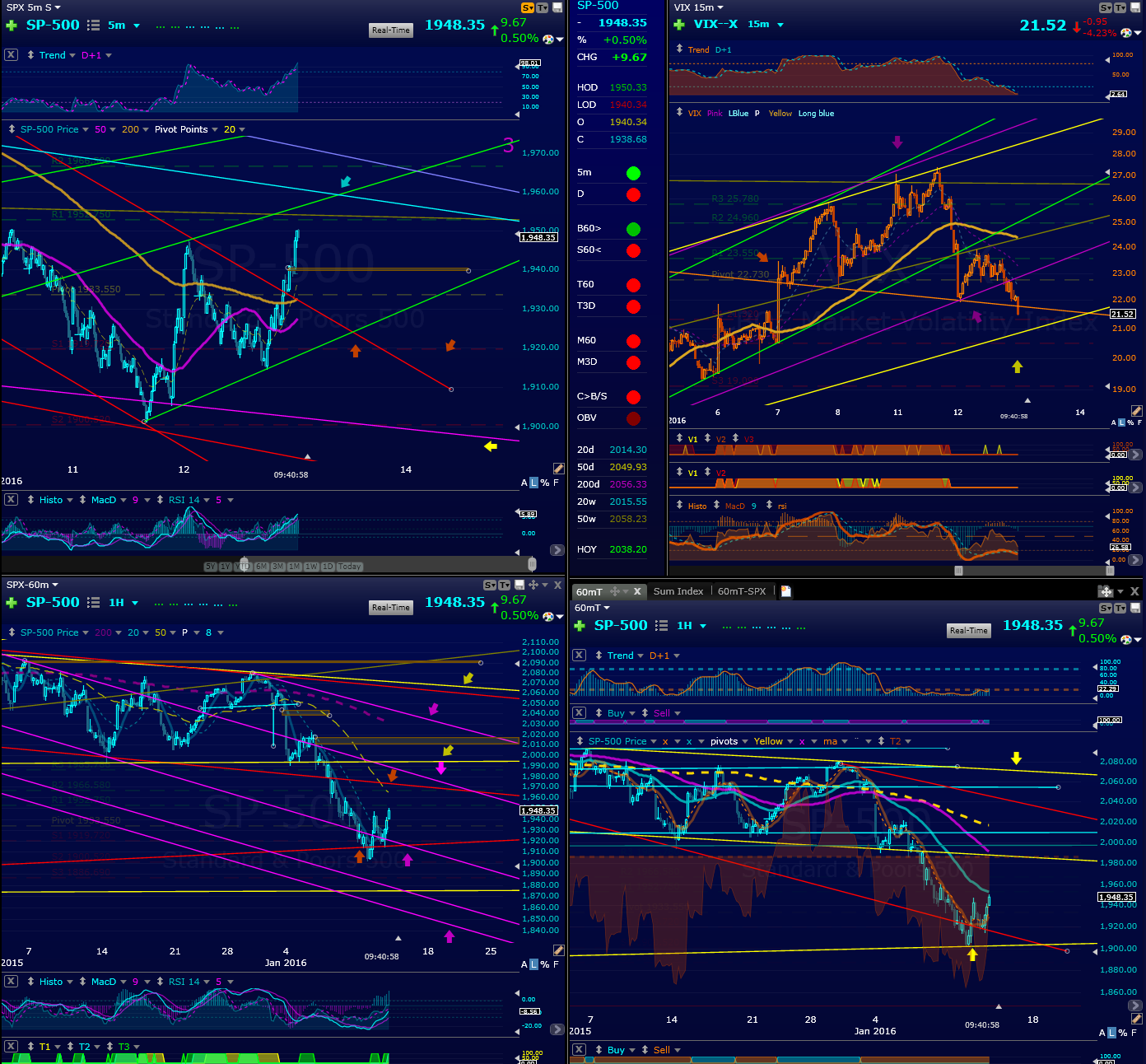This screenshot has width=1146, height=1064.
Task: Click the right slider handle on the 5m time range bar
Action: (x=532, y=564)
